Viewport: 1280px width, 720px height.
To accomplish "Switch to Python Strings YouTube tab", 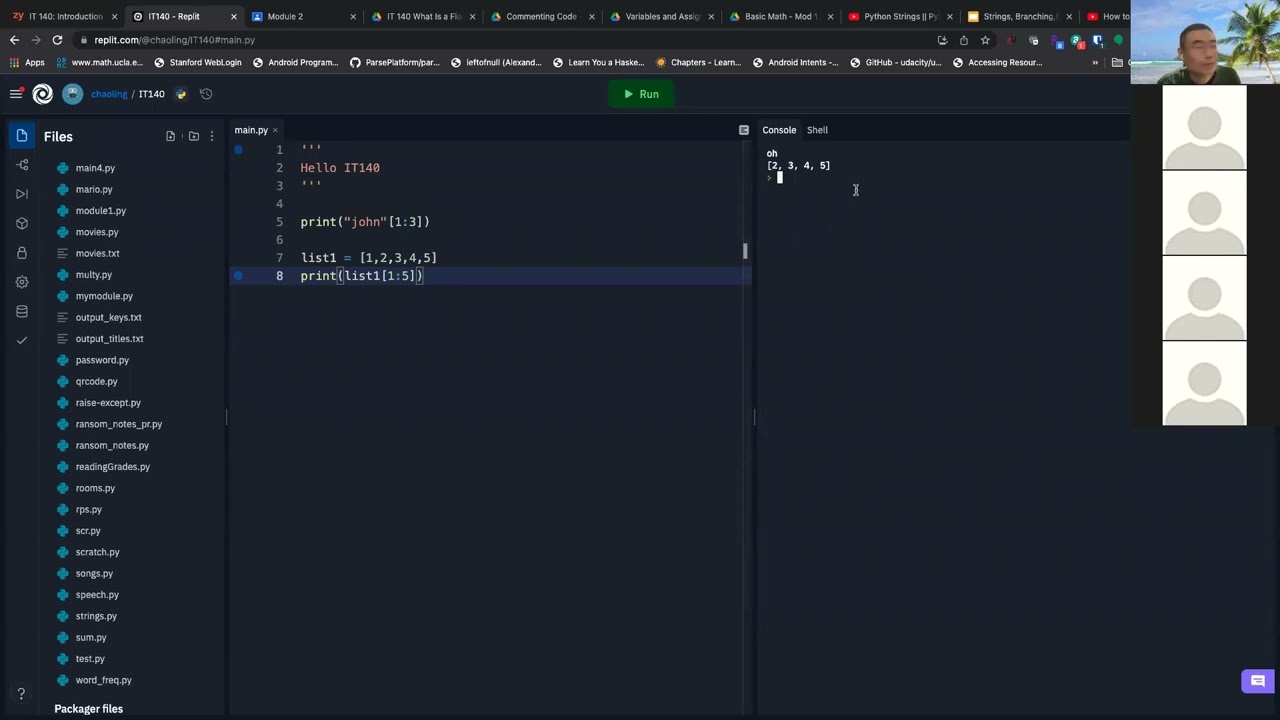I will tap(899, 16).
